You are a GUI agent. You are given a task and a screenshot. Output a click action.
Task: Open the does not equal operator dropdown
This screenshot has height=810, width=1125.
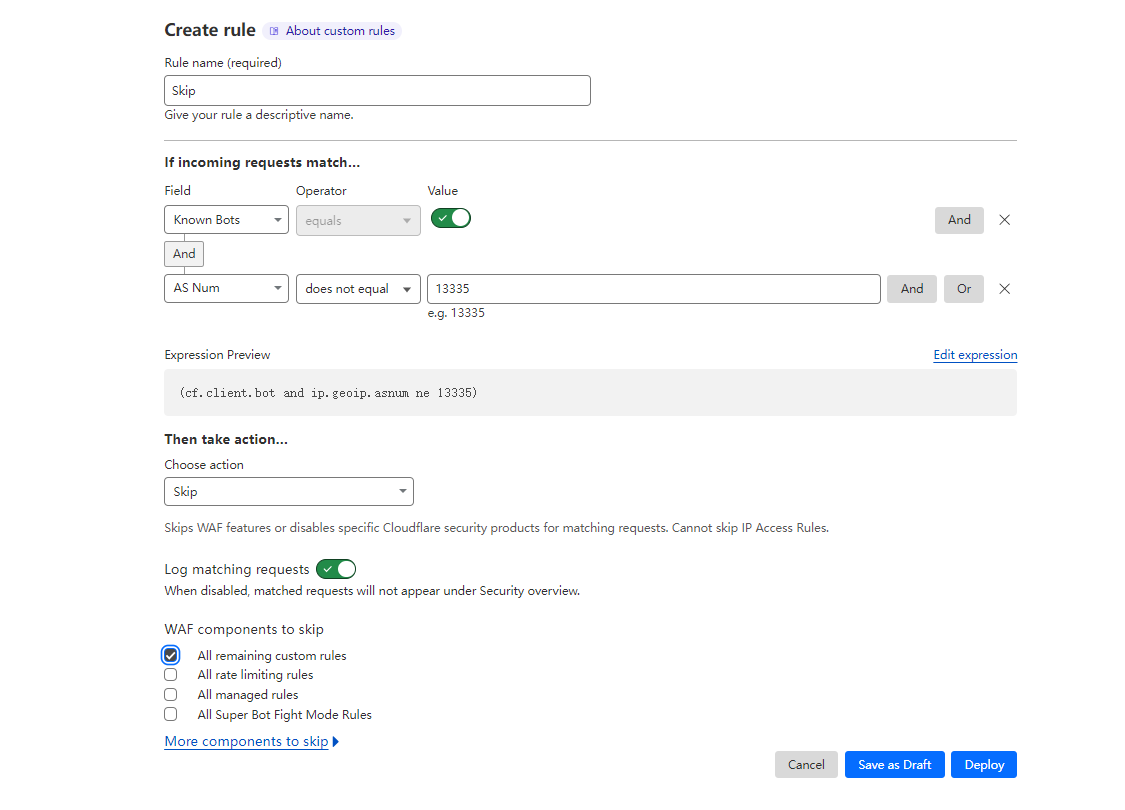358,289
